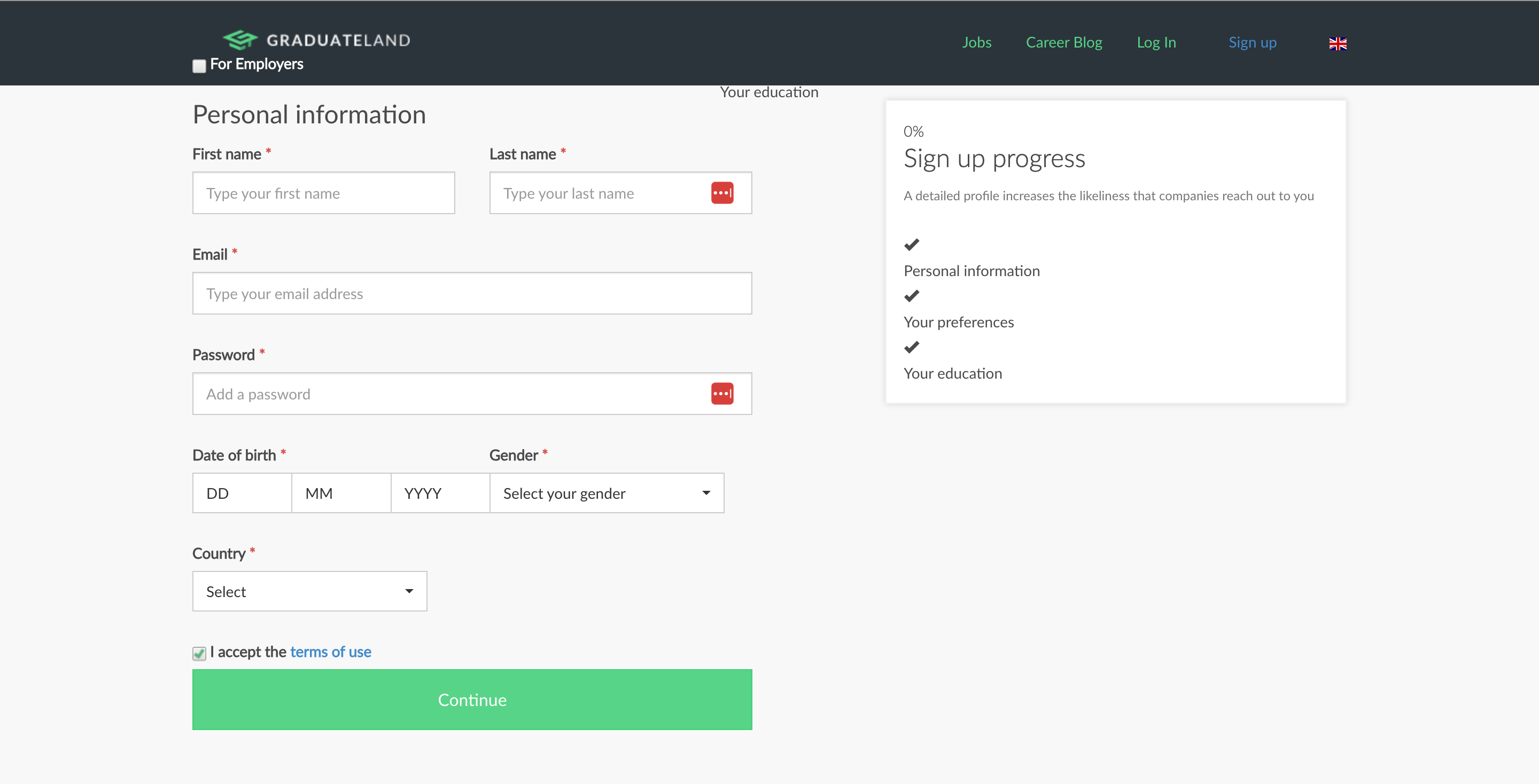This screenshot has height=784, width=1539.
Task: Click the Your preferences checkmark icon
Action: 912,295
